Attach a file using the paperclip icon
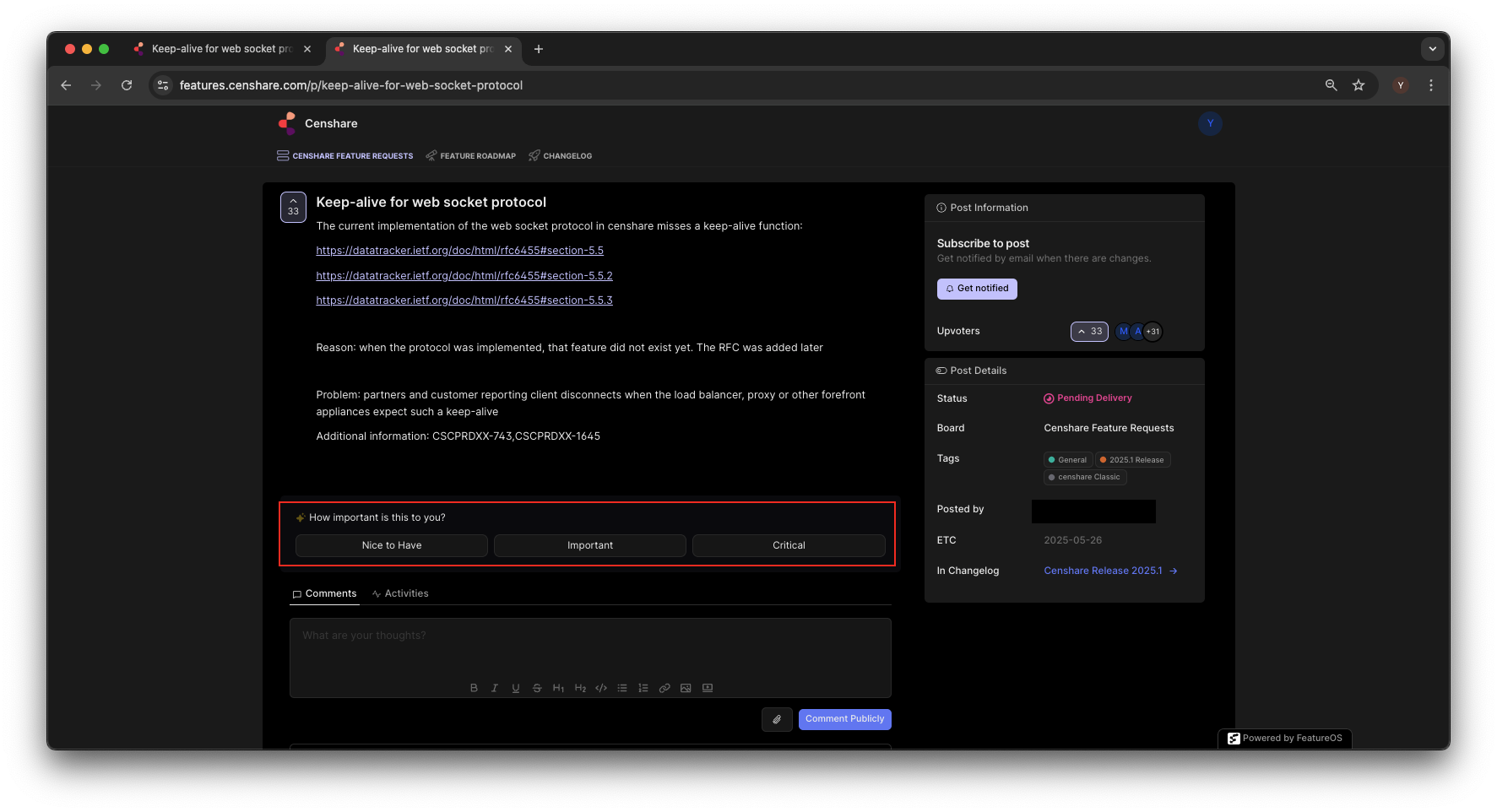Screen dimensions: 1497x812 click(x=777, y=719)
